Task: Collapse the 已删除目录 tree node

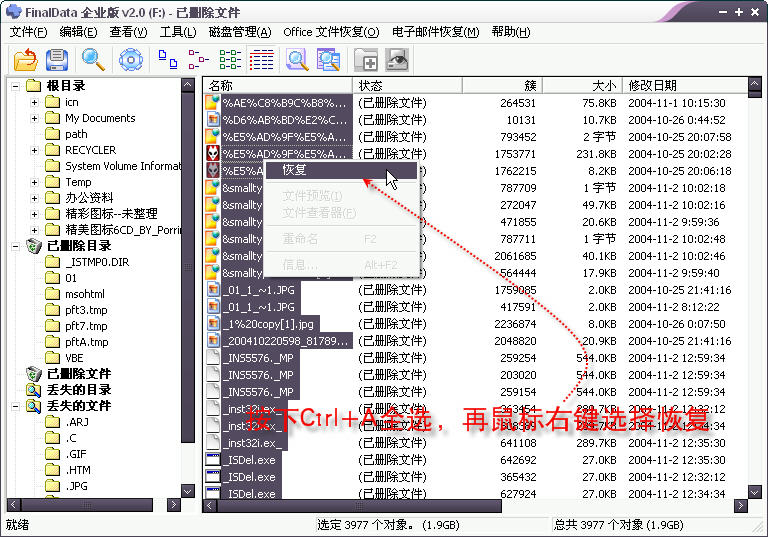Action: click(16, 246)
